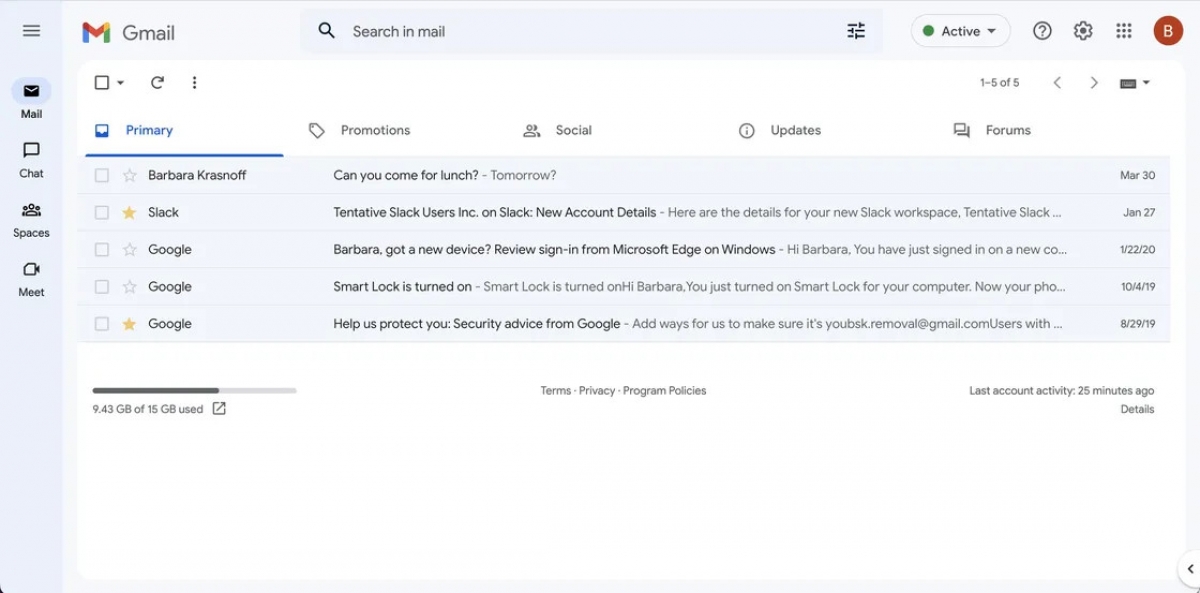
Task: Go to older messages arrow
Action: coord(1094,83)
